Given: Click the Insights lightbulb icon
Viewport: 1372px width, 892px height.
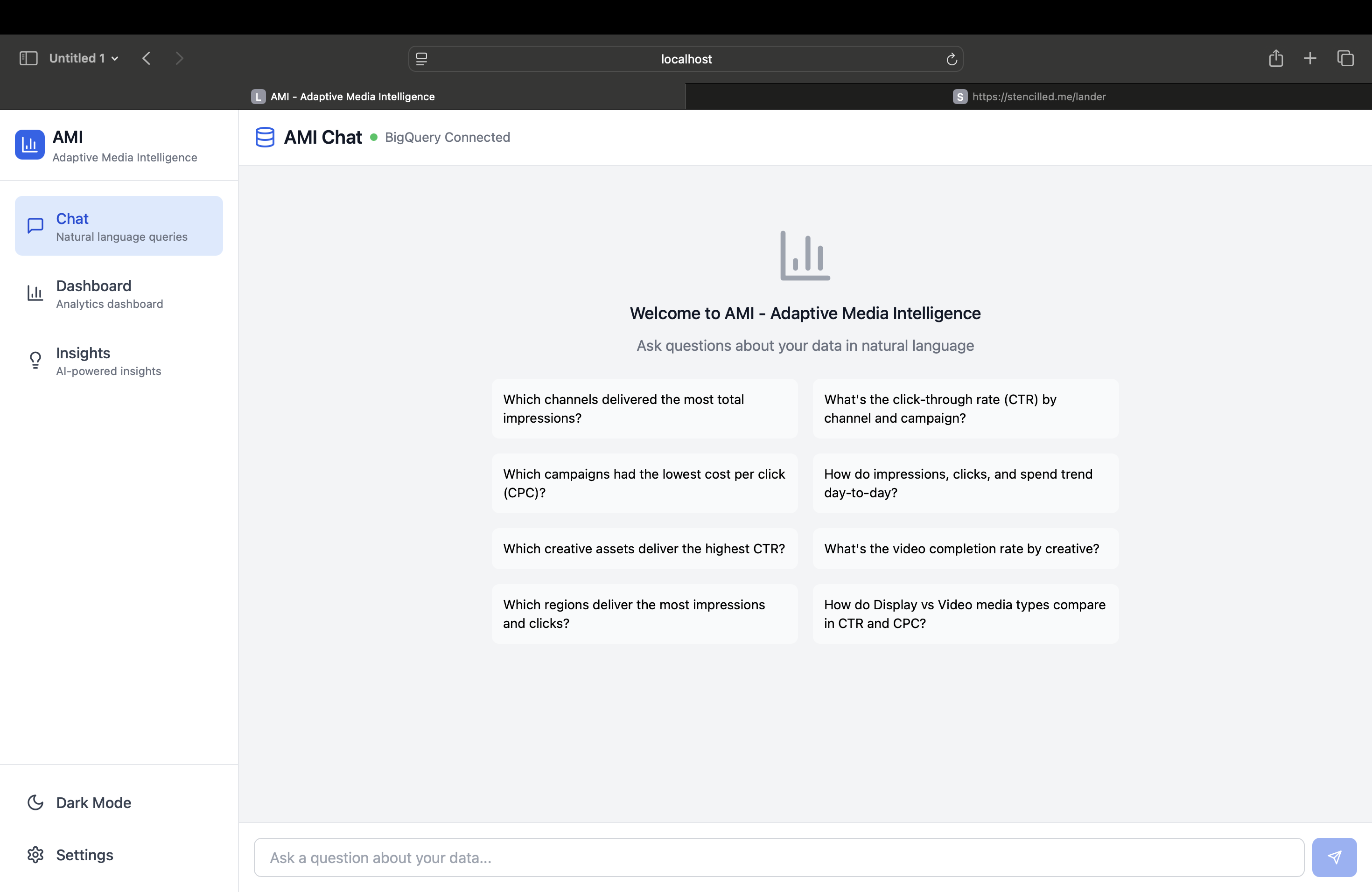Looking at the screenshot, I should click(35, 361).
